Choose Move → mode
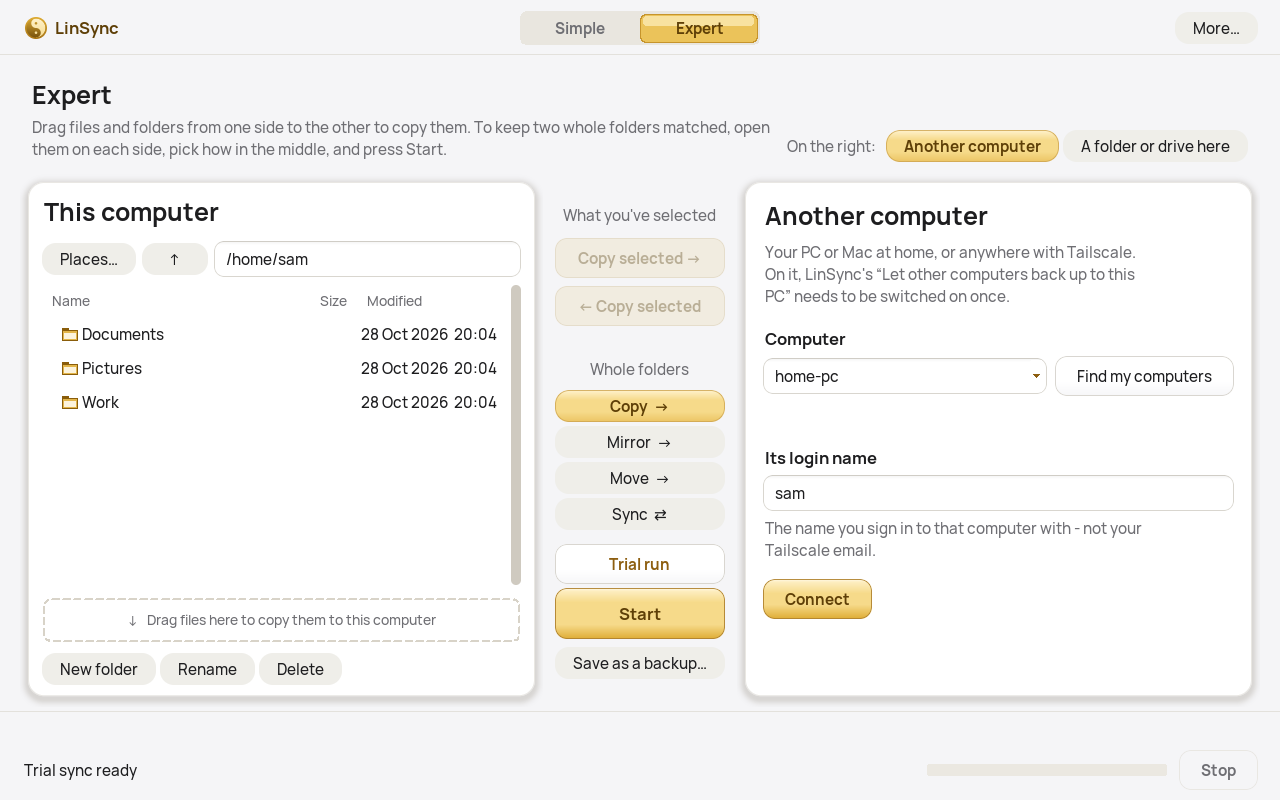 click(x=640, y=478)
